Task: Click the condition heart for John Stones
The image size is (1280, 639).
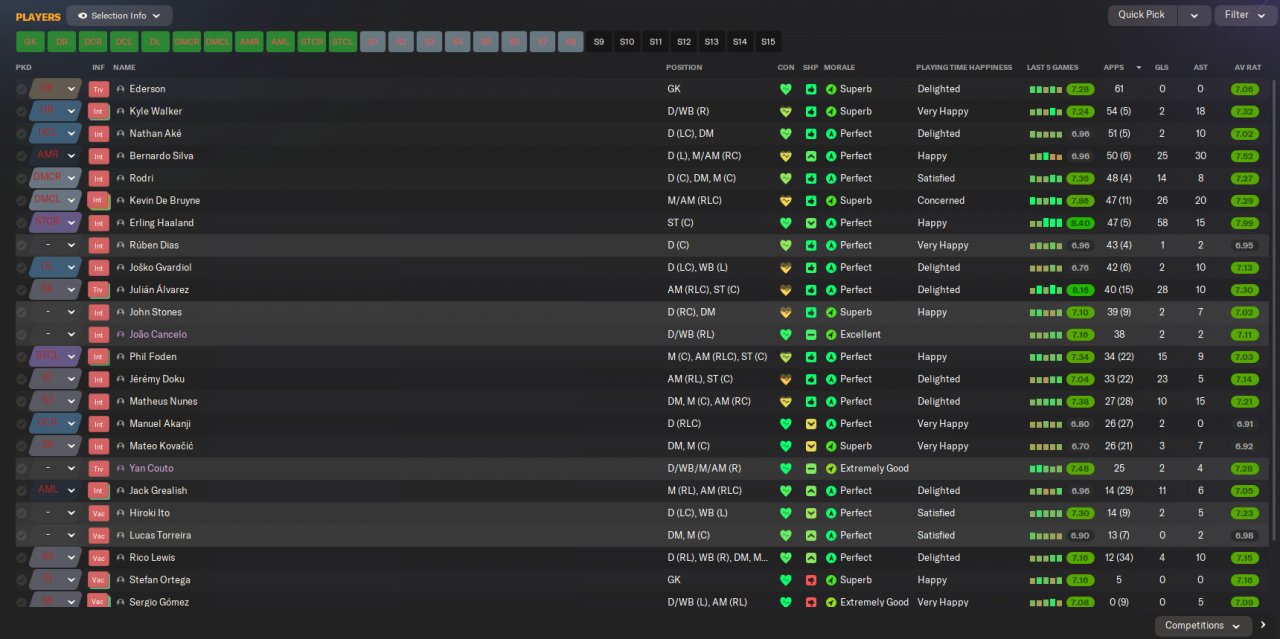Action: 786,312
